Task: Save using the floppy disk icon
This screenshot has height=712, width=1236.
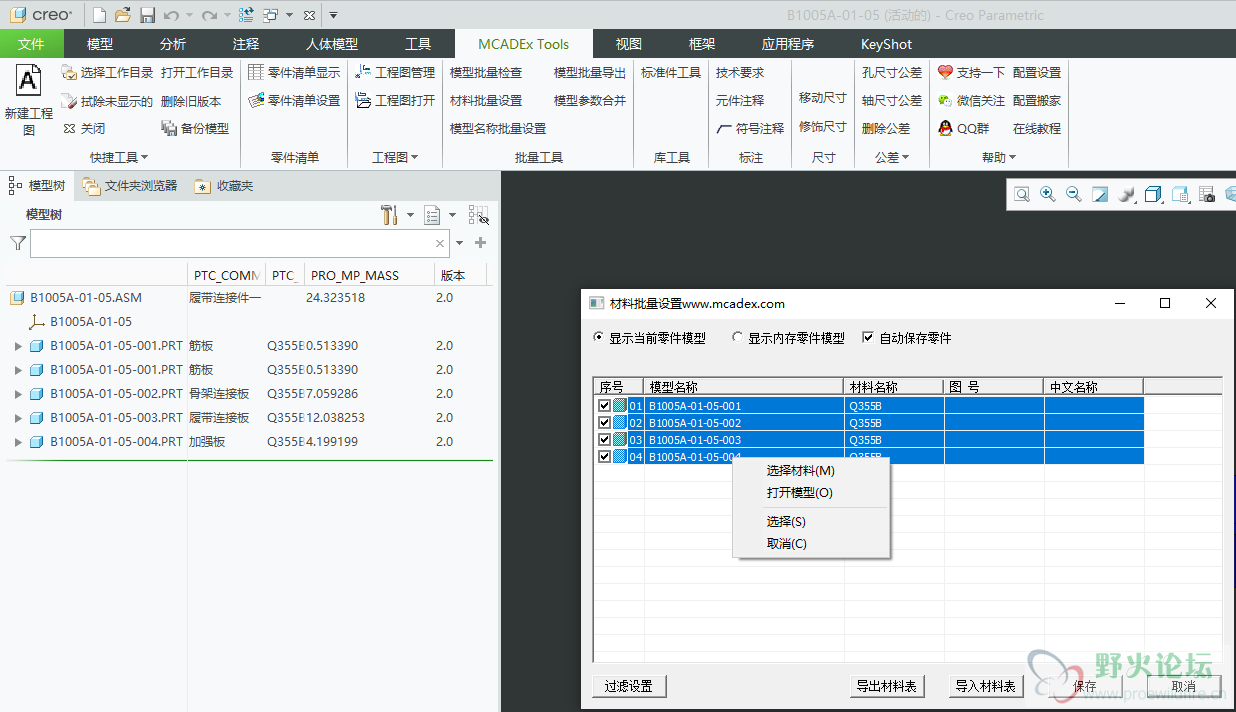Action: coord(147,15)
